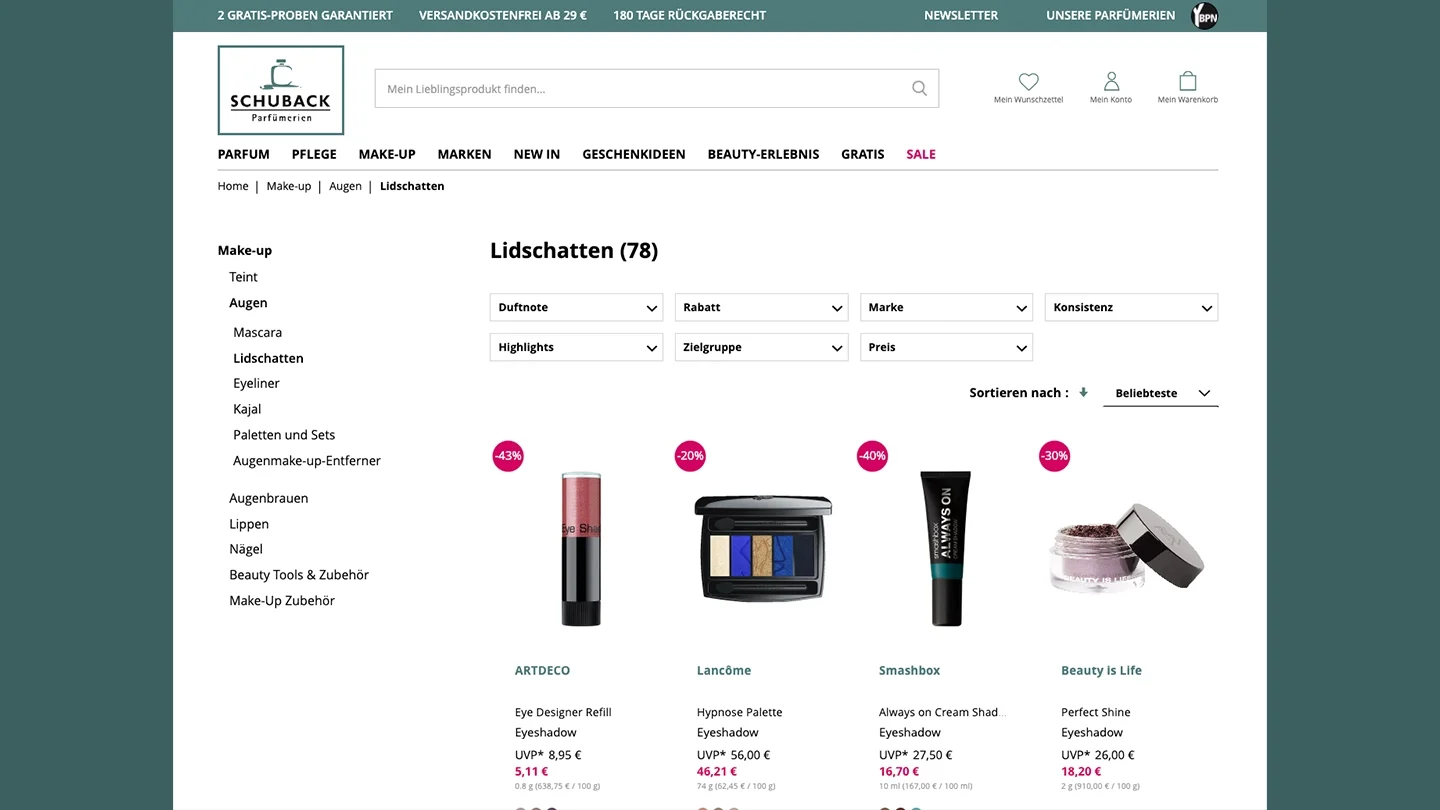
Task: Select Mascara category
Action: coord(257,332)
